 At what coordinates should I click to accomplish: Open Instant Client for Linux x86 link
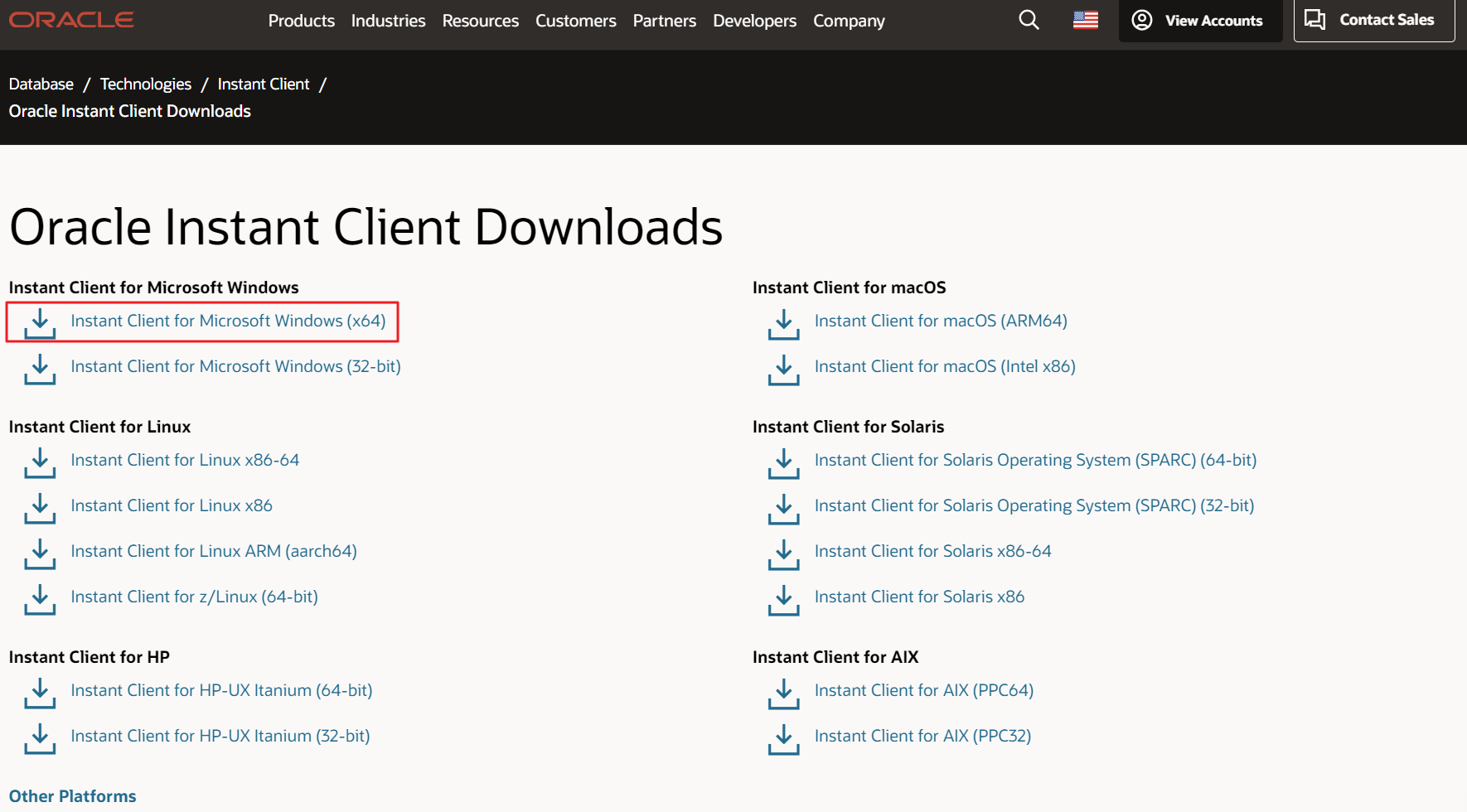click(172, 505)
